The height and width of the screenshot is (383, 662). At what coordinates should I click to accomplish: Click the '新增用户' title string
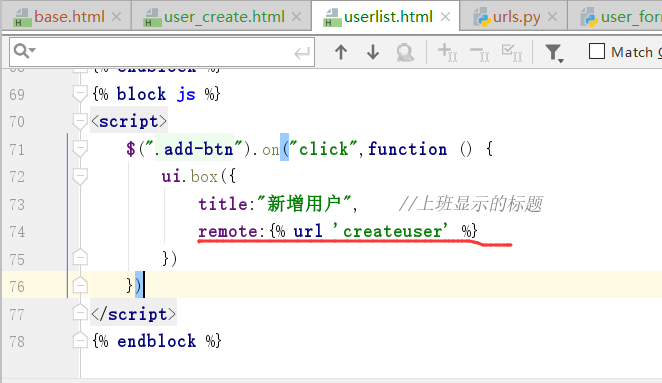pyautogui.click(x=304, y=204)
